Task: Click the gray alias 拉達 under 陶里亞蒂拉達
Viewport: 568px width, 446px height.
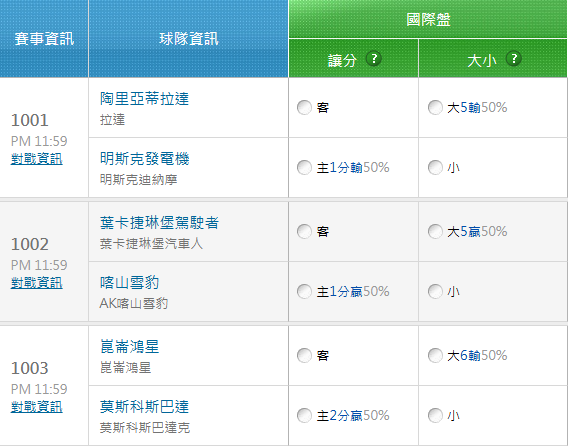Action: (112, 120)
